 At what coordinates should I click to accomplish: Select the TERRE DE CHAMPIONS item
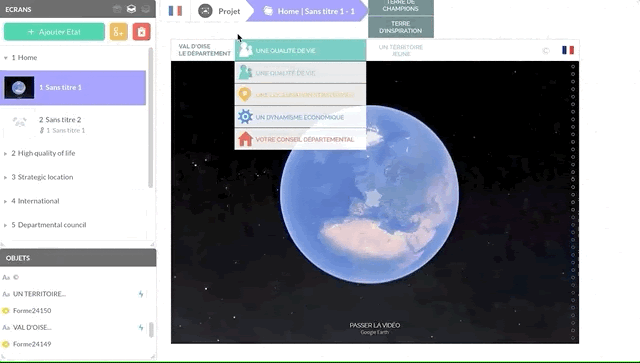point(400,6)
